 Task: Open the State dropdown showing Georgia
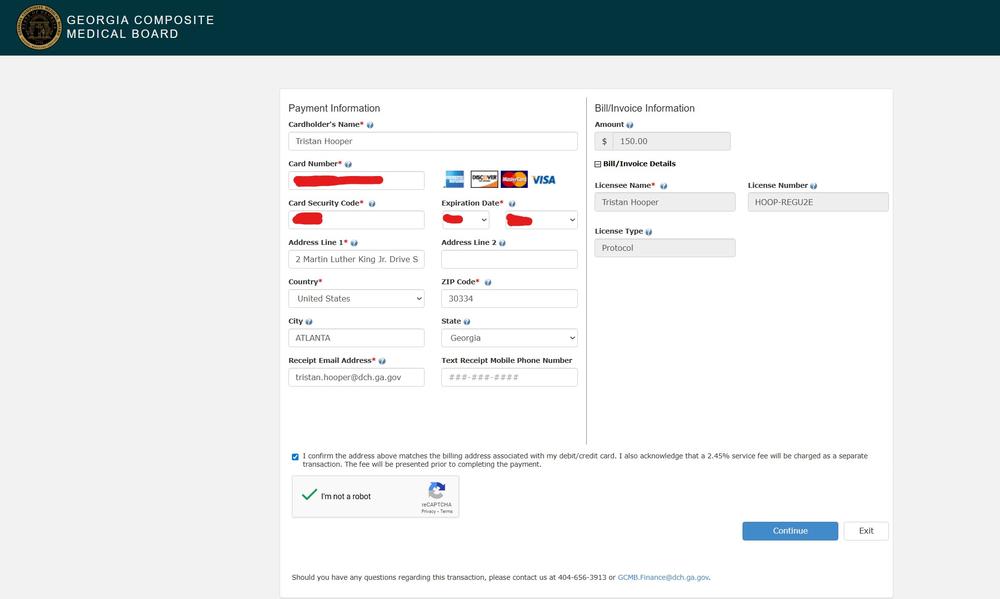tap(509, 338)
